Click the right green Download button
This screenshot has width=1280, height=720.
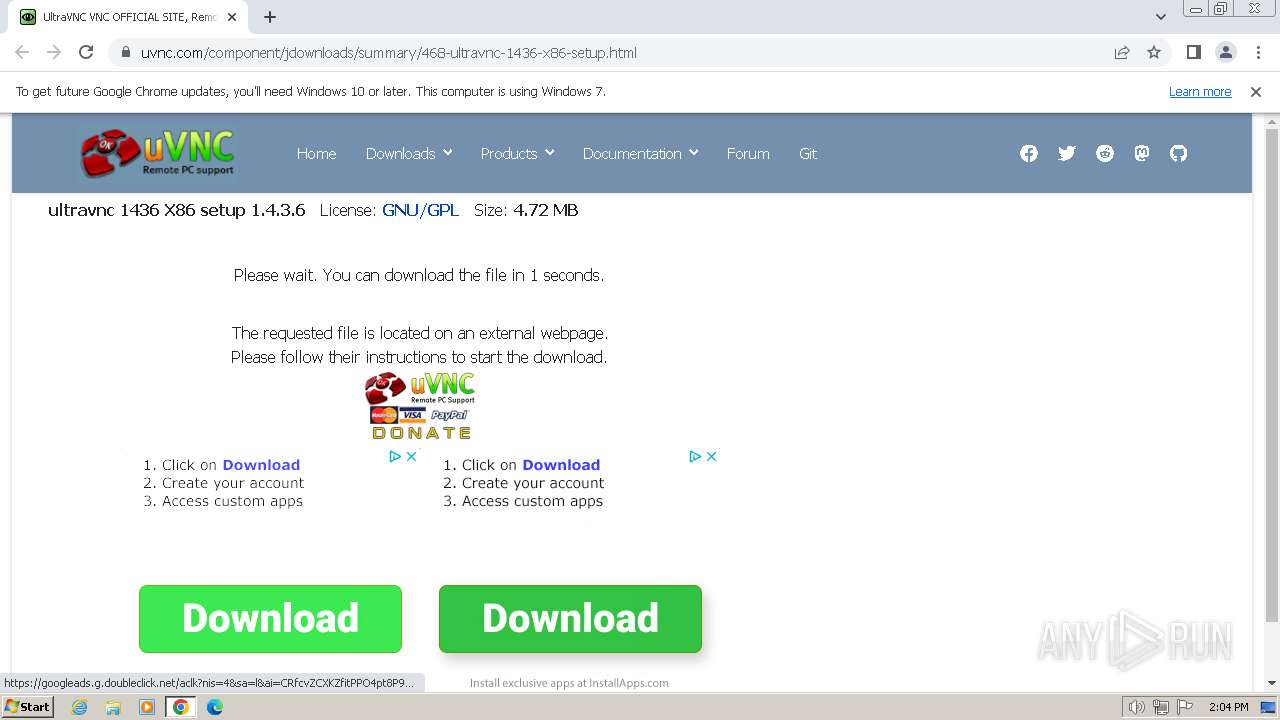pos(570,619)
